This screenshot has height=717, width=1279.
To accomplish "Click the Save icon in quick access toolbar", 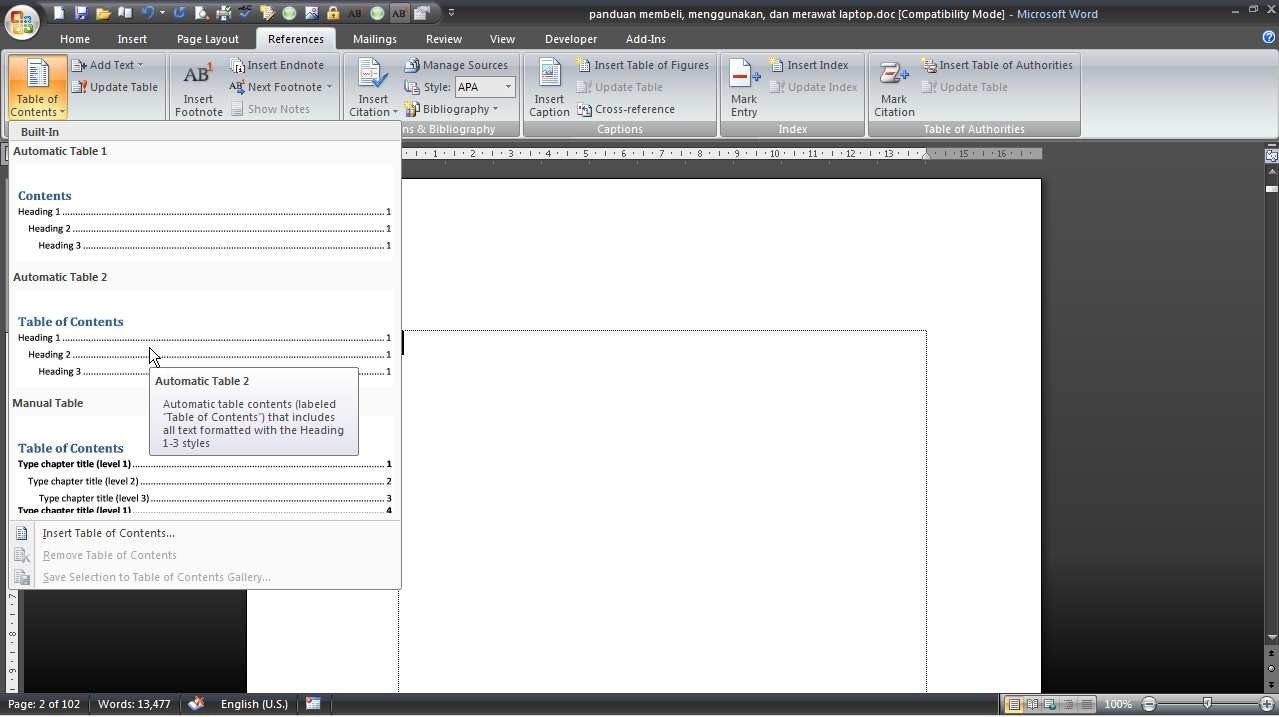I will click(81, 13).
